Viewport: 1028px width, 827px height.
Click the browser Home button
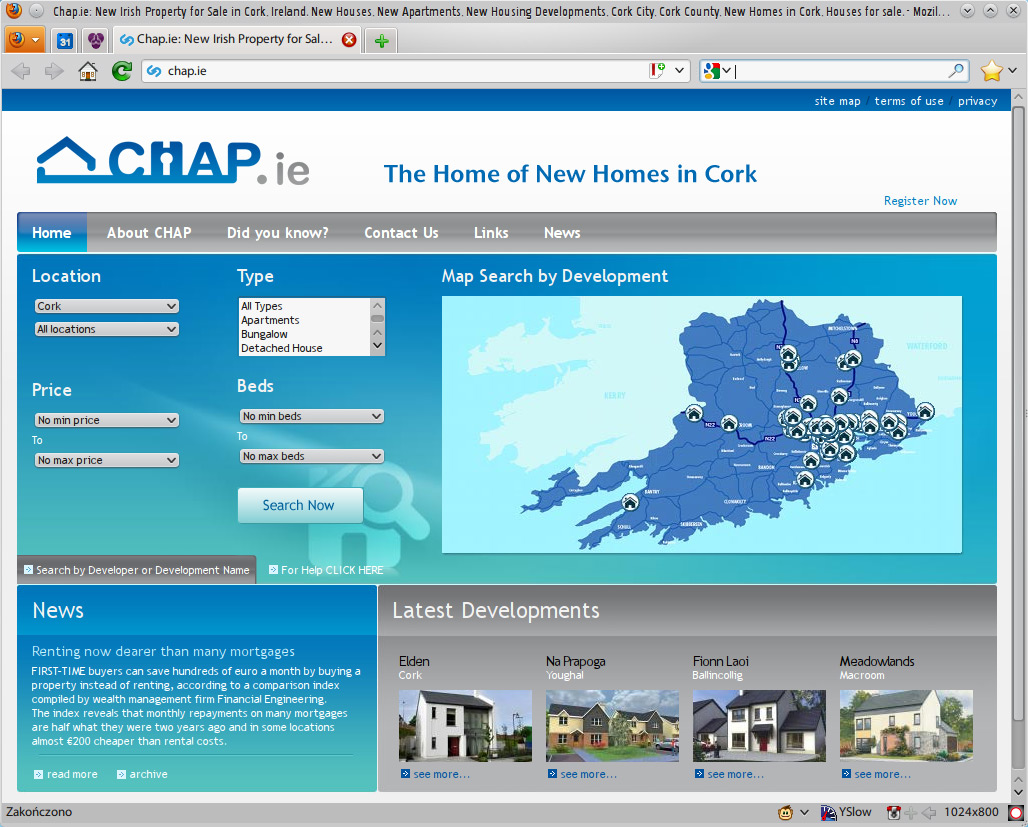88,71
